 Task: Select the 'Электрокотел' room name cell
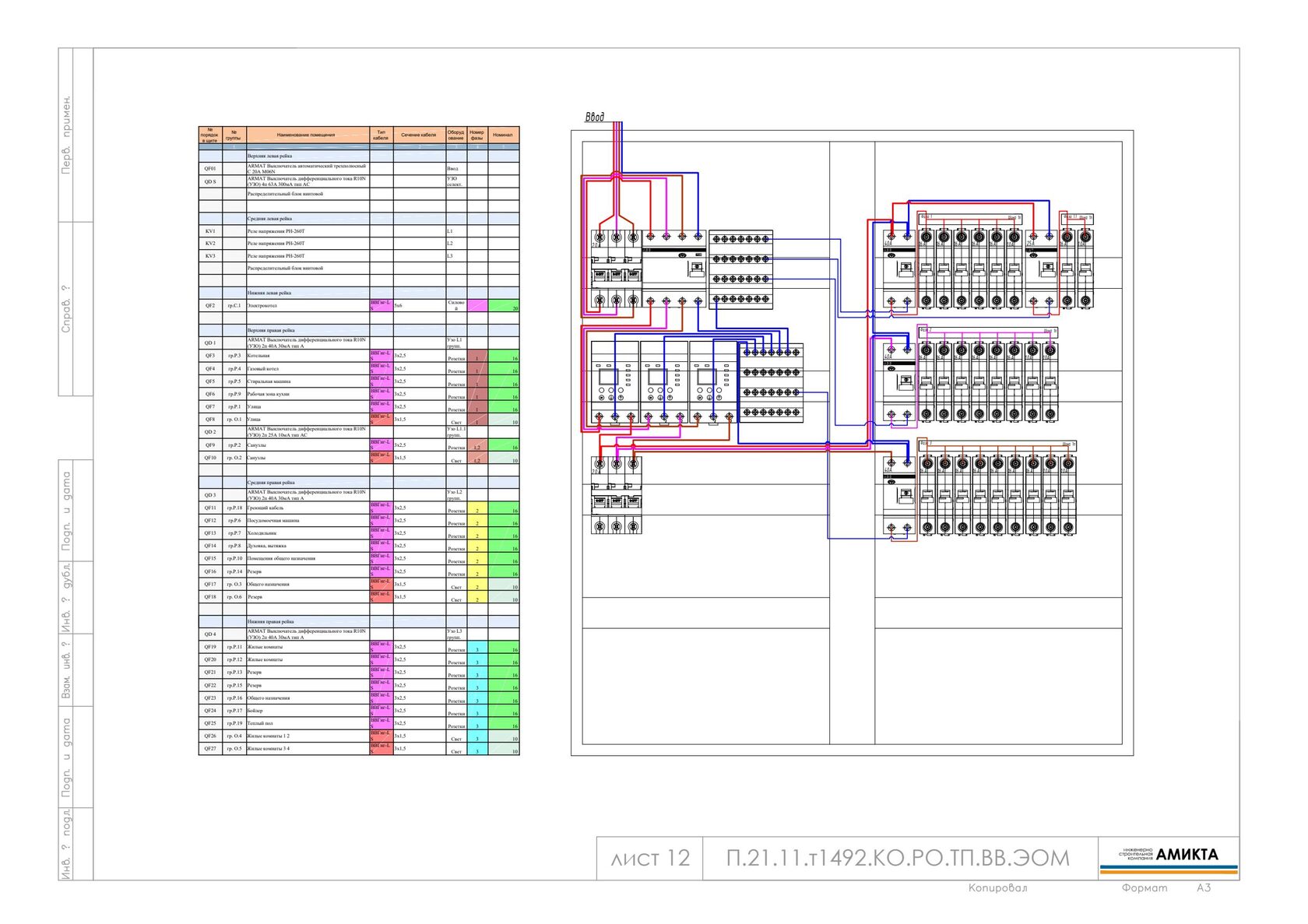[308, 306]
